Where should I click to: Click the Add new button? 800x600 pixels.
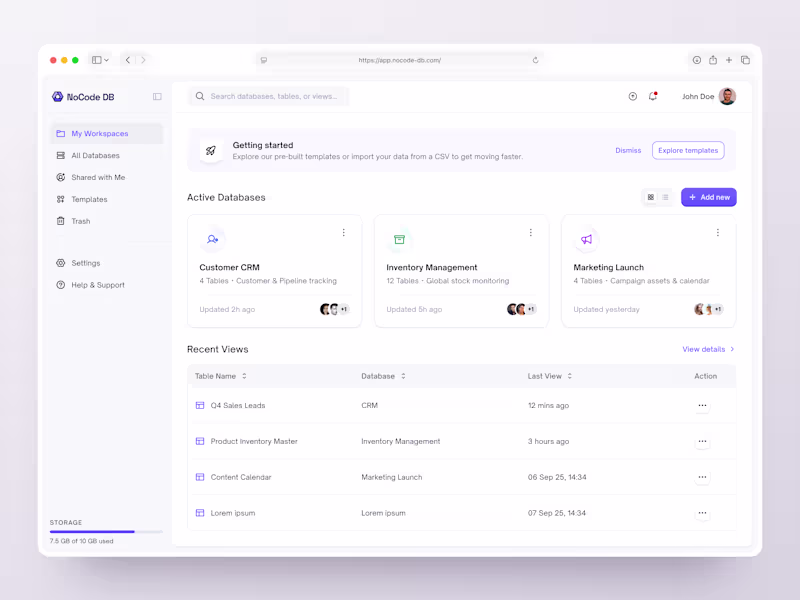tap(708, 197)
